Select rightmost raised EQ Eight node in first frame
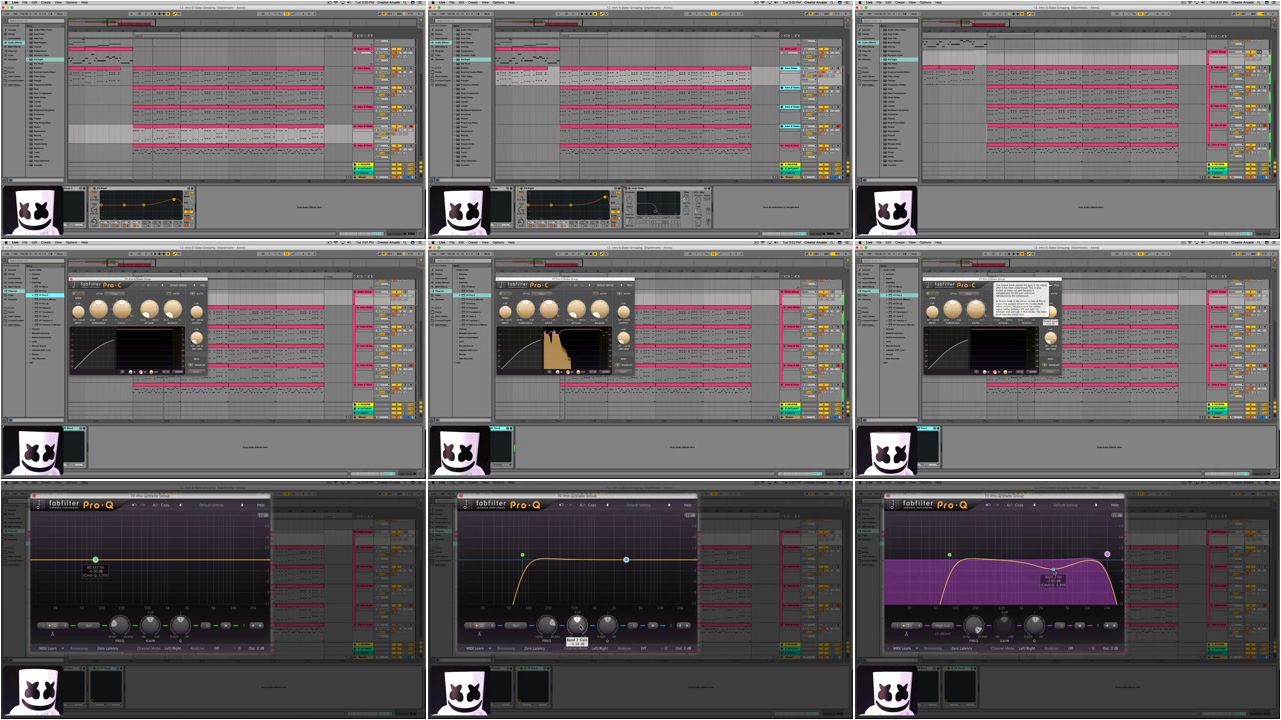The image size is (1281, 720). 174,199
